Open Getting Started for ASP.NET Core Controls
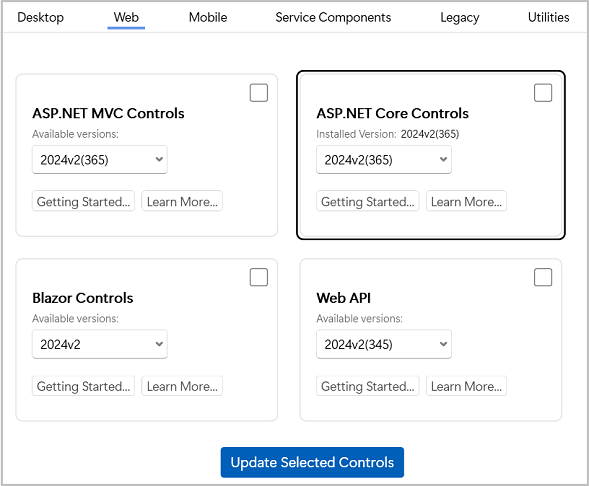 (367, 201)
